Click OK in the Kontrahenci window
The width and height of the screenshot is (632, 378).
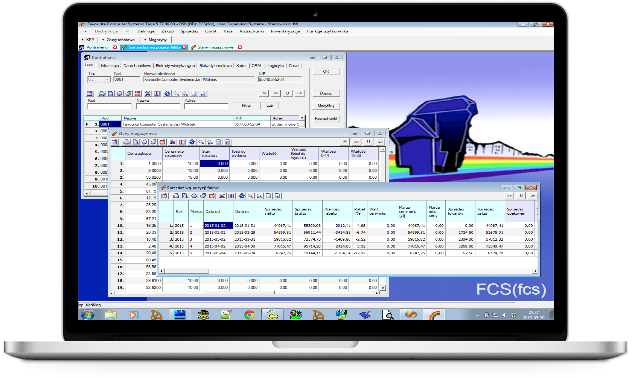tap(326, 71)
